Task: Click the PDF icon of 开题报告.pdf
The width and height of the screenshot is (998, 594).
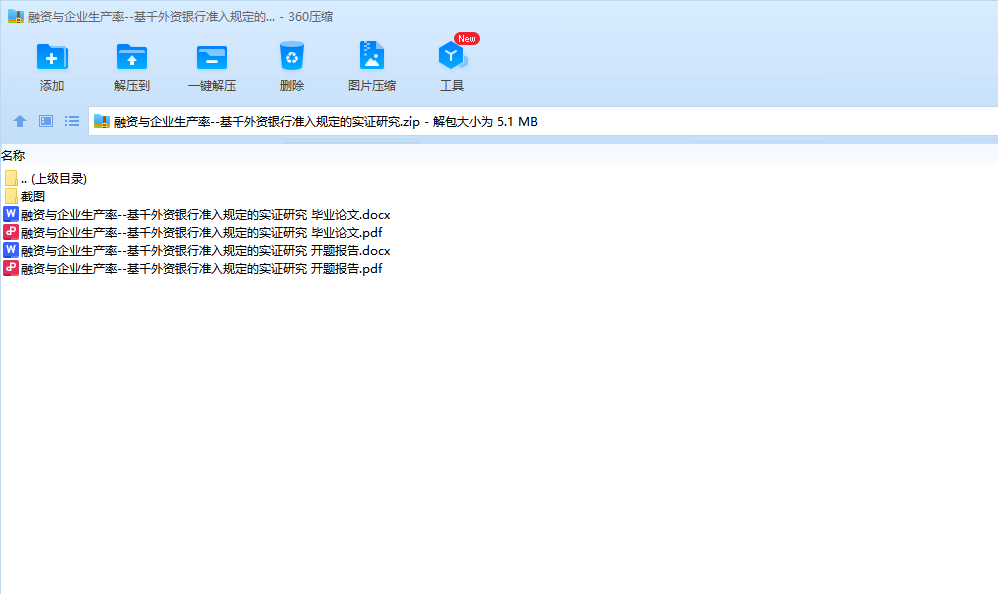Action: point(11,267)
